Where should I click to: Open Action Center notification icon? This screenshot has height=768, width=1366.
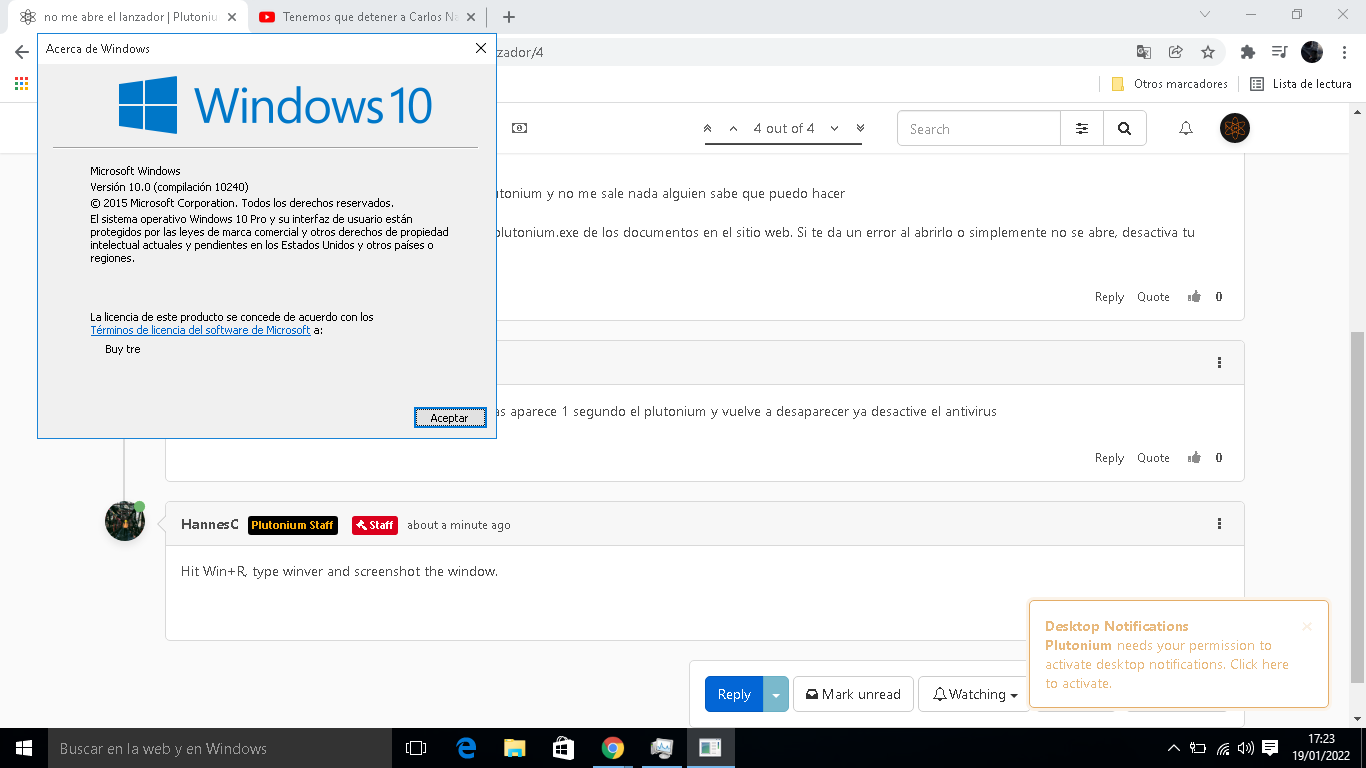tap(1270, 748)
